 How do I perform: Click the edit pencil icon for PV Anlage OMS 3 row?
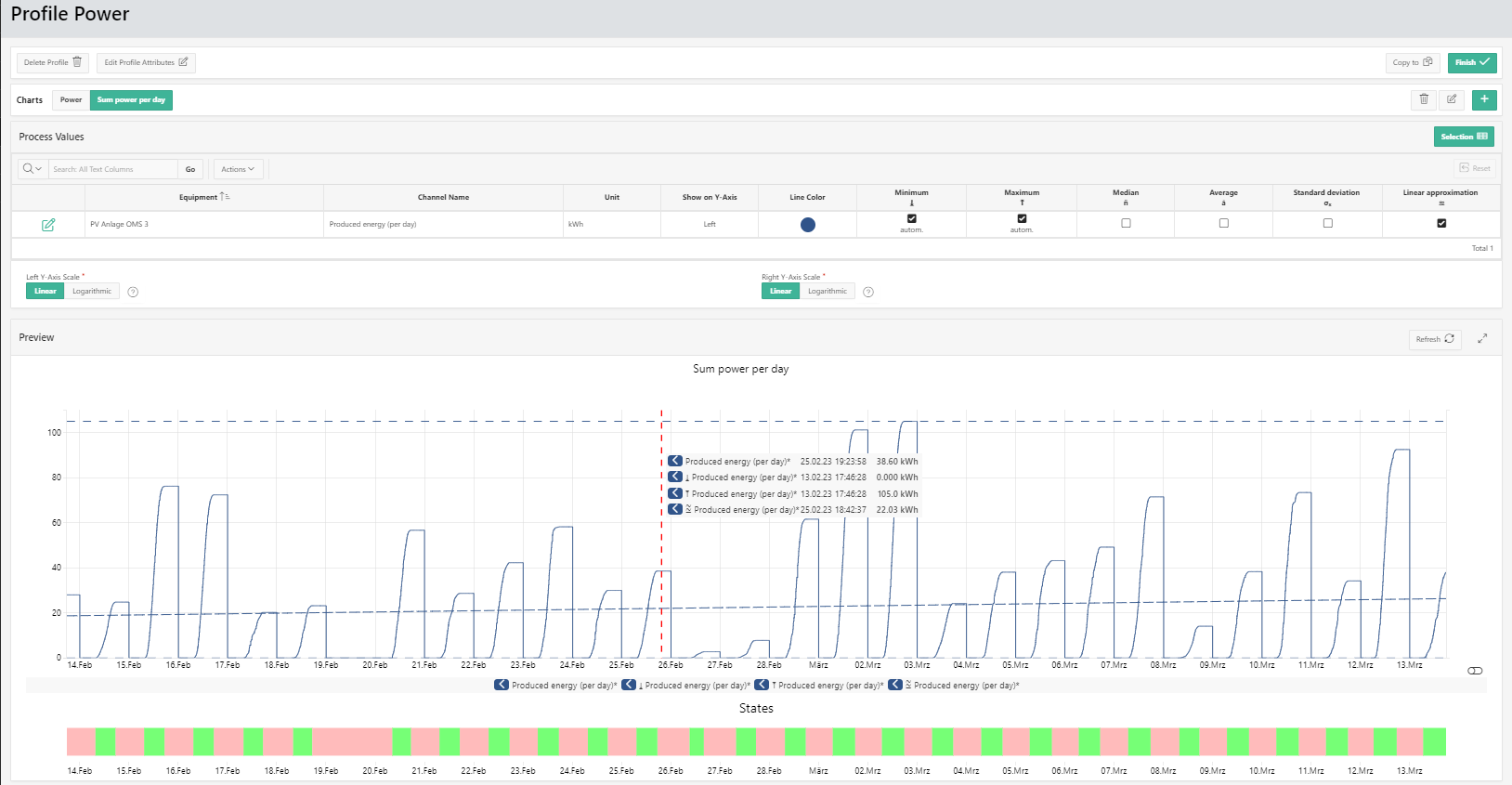pyautogui.click(x=48, y=225)
